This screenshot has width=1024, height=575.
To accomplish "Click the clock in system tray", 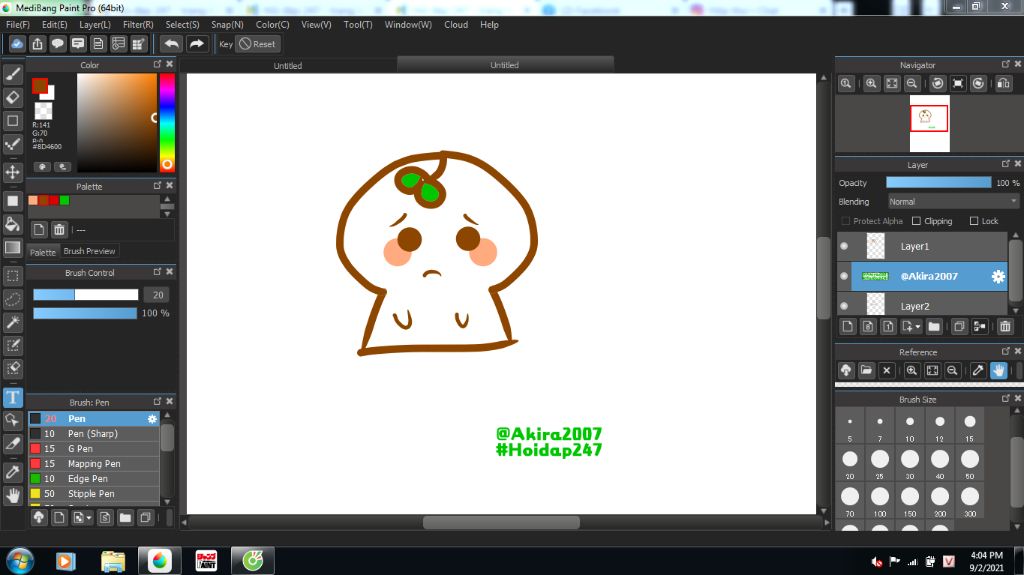I will [x=986, y=561].
